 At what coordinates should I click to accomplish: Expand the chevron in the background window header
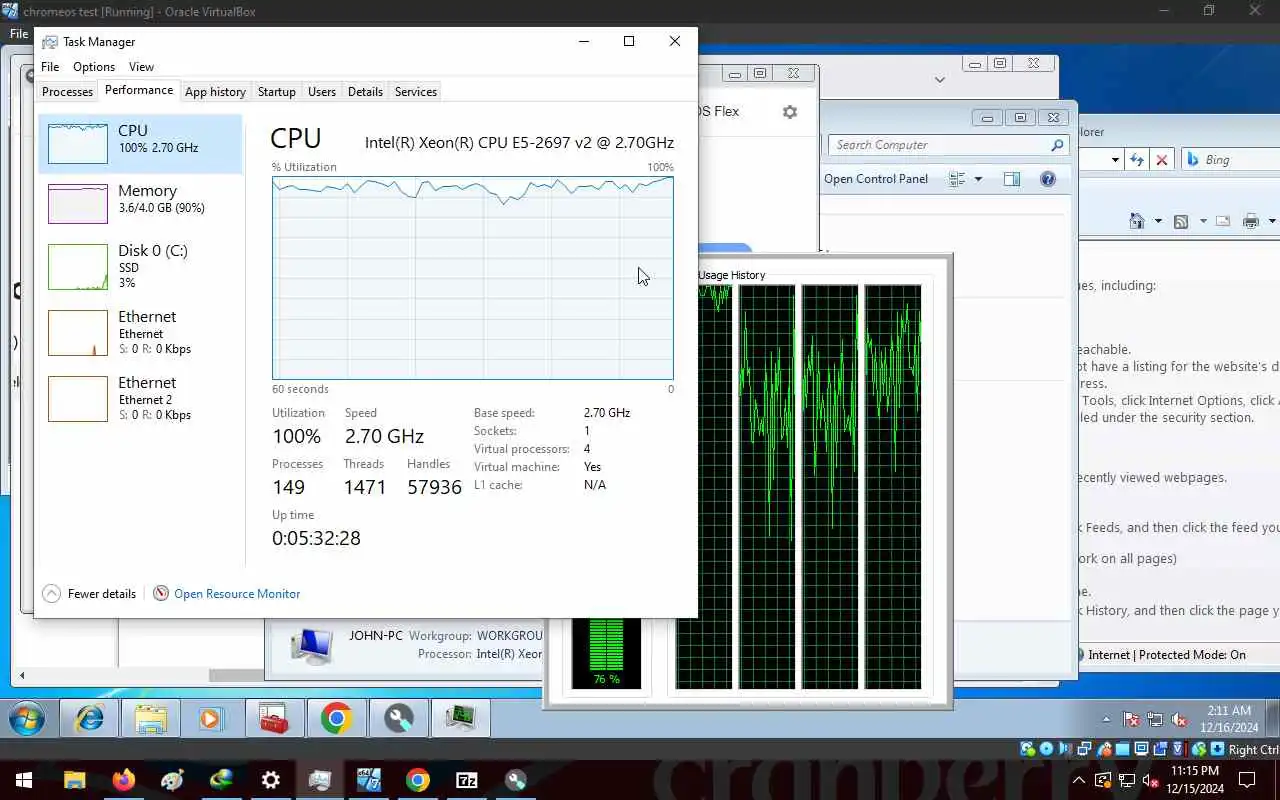(940, 79)
